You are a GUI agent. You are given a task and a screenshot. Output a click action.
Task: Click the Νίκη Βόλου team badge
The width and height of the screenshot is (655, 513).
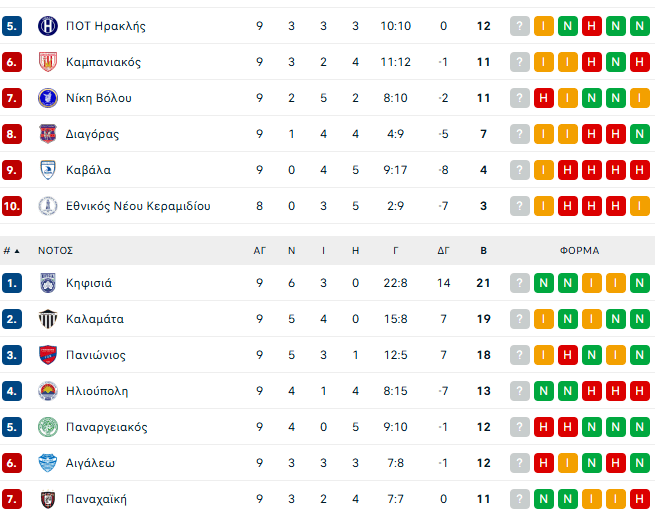(x=47, y=98)
